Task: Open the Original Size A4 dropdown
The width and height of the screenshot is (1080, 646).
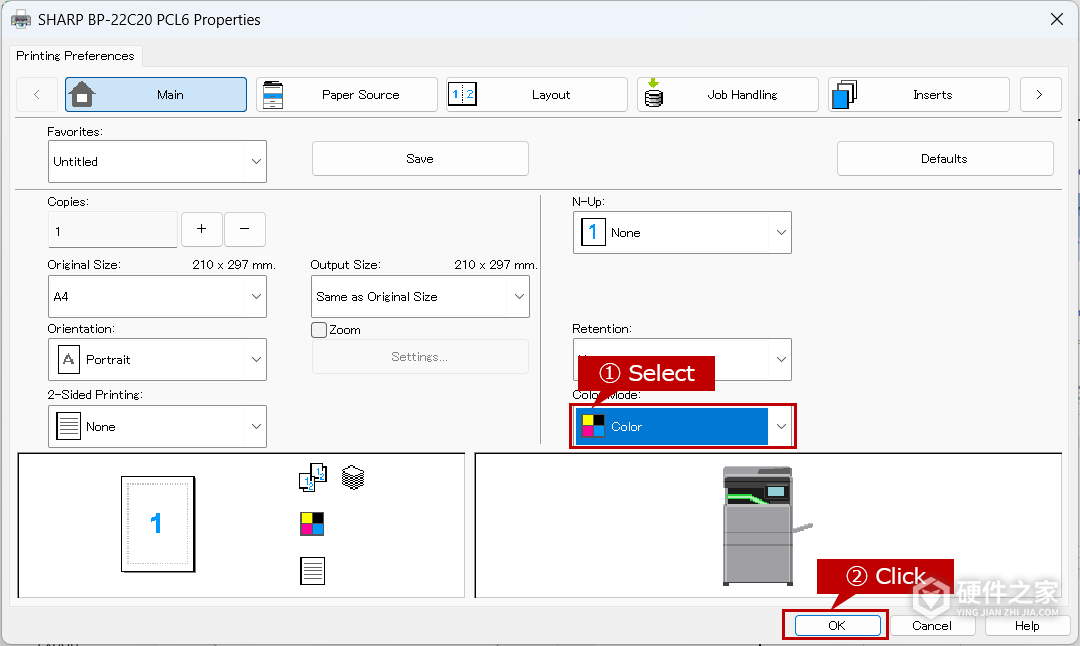Action: [157, 297]
